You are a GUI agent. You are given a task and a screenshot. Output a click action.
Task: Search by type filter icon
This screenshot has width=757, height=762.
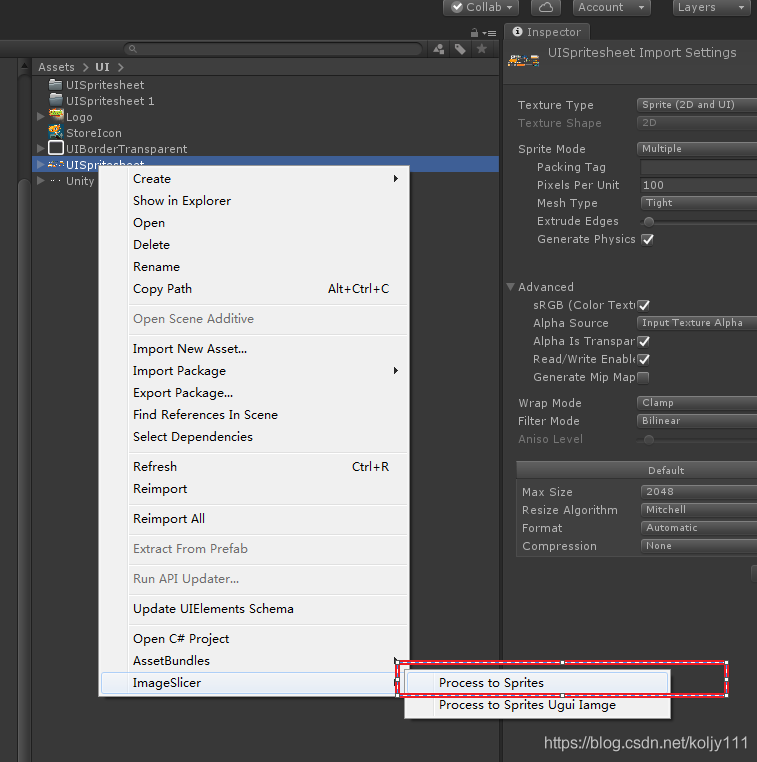pos(439,49)
